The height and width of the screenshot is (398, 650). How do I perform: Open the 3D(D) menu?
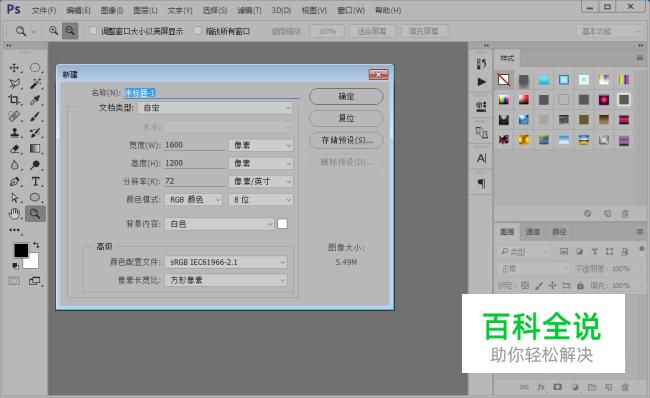281,10
